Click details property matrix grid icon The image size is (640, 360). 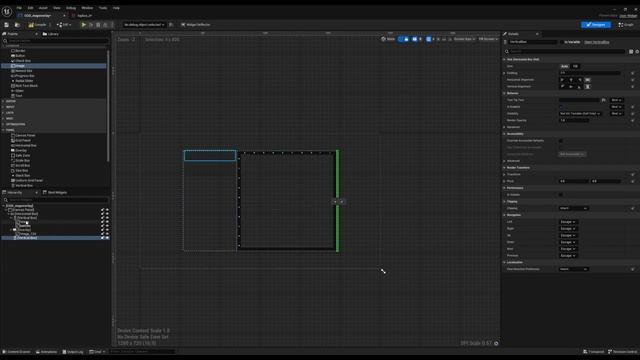631,51
